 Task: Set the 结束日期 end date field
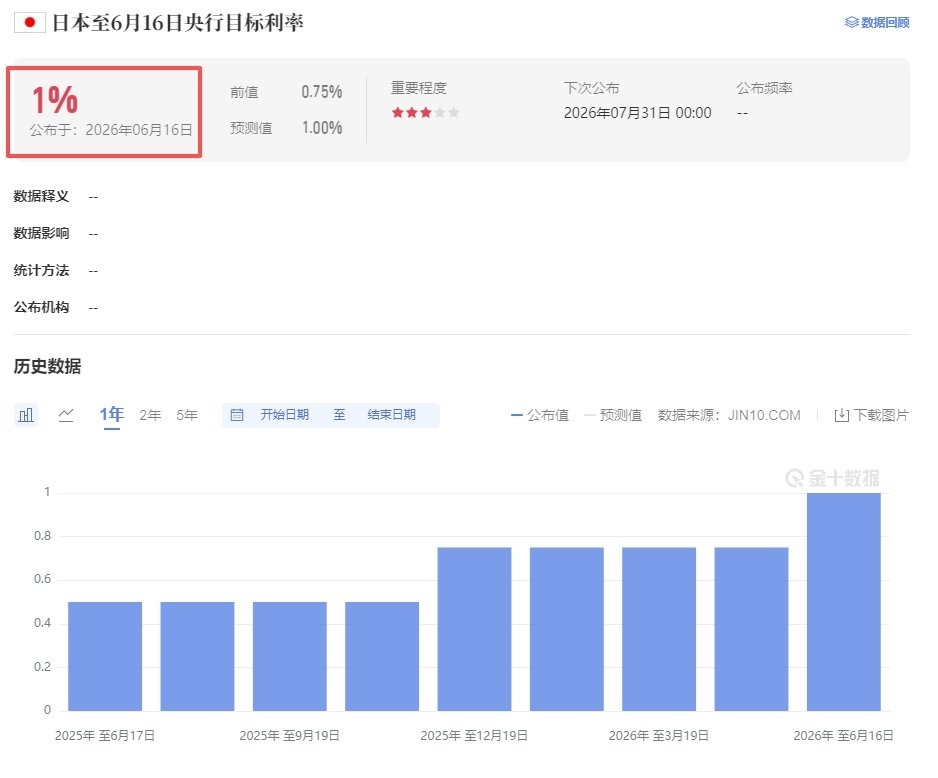click(391, 415)
